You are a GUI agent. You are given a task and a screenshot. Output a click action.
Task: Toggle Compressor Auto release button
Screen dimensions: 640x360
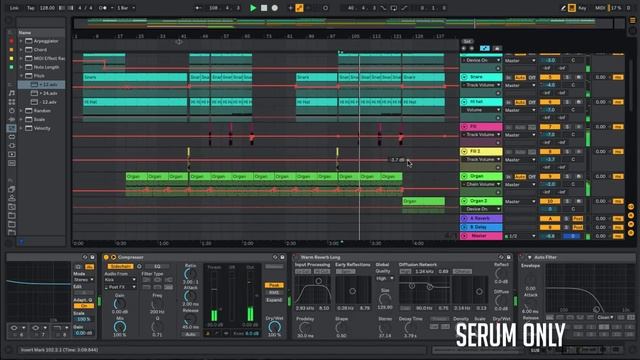click(190, 334)
